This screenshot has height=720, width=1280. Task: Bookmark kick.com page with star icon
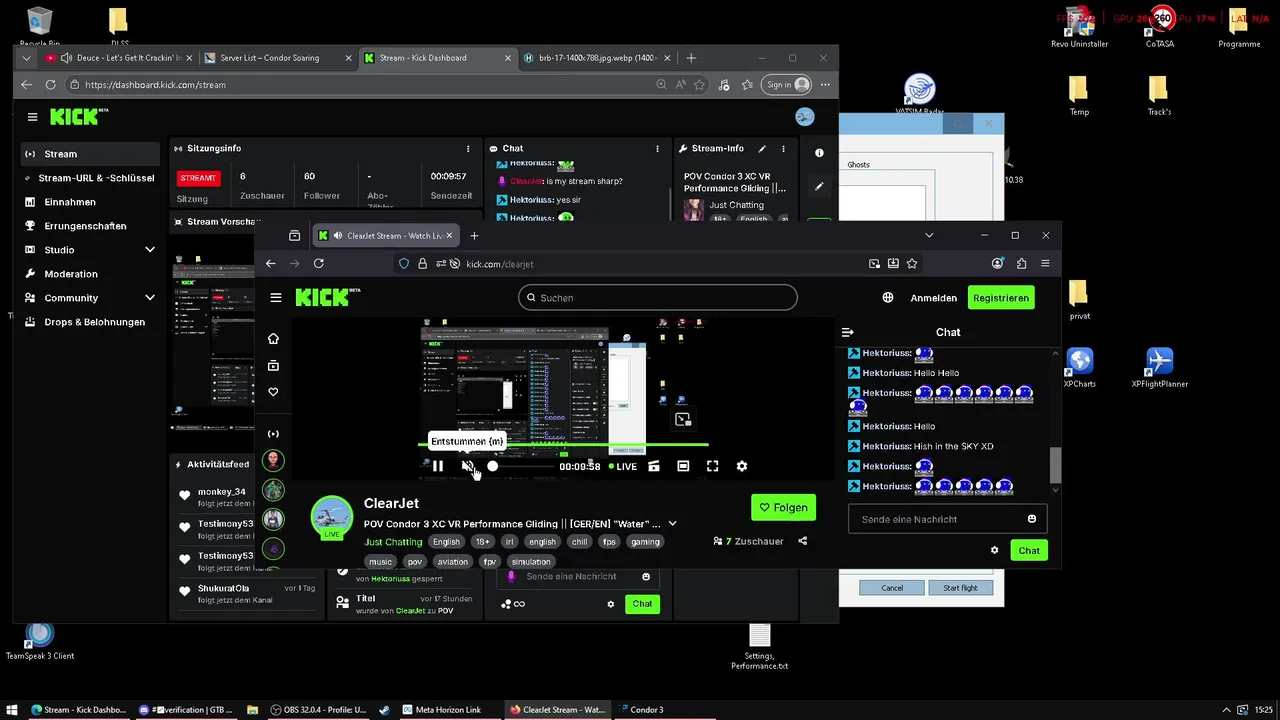(x=912, y=264)
